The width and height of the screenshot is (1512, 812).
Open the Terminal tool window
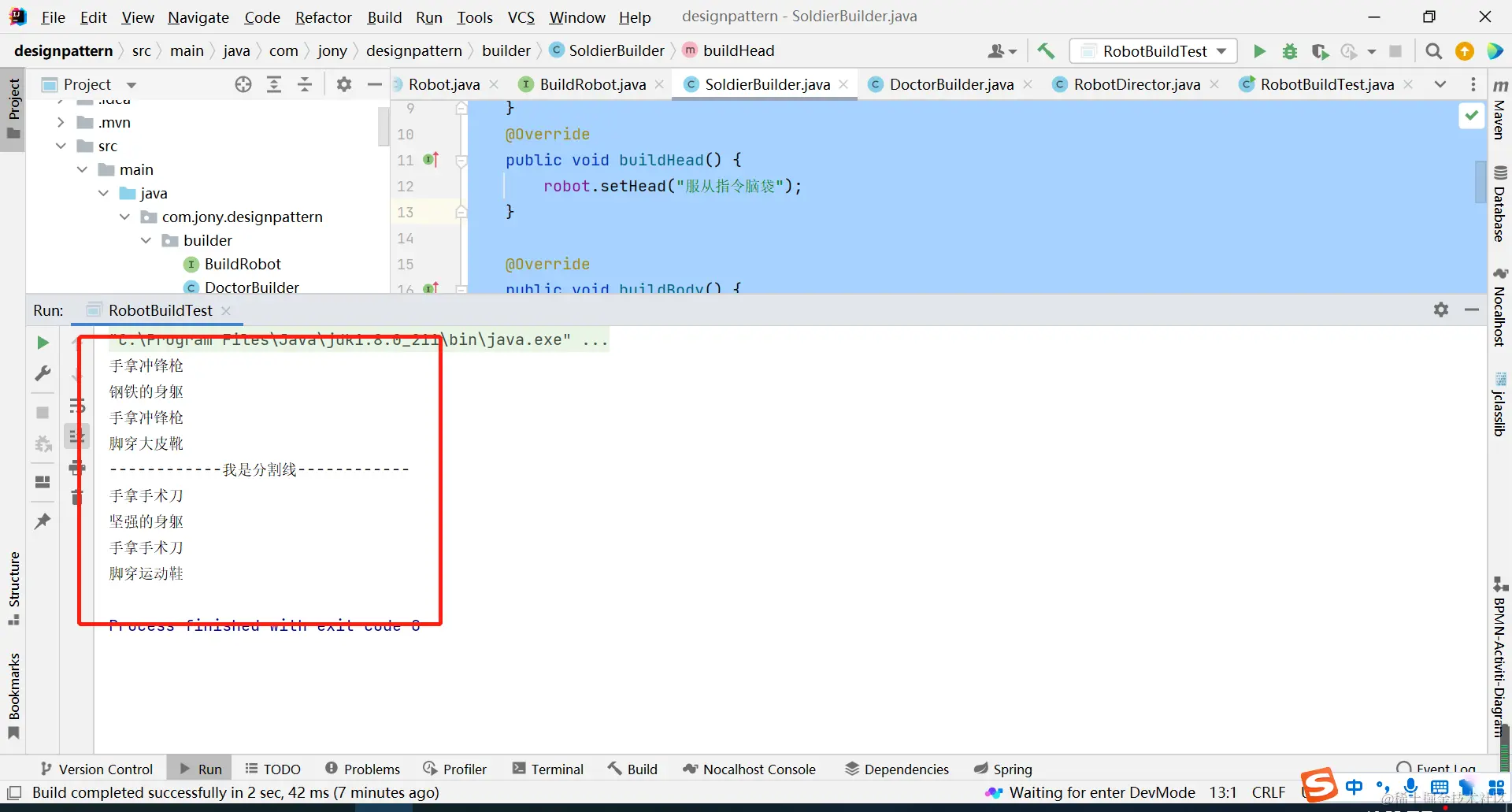click(548, 769)
